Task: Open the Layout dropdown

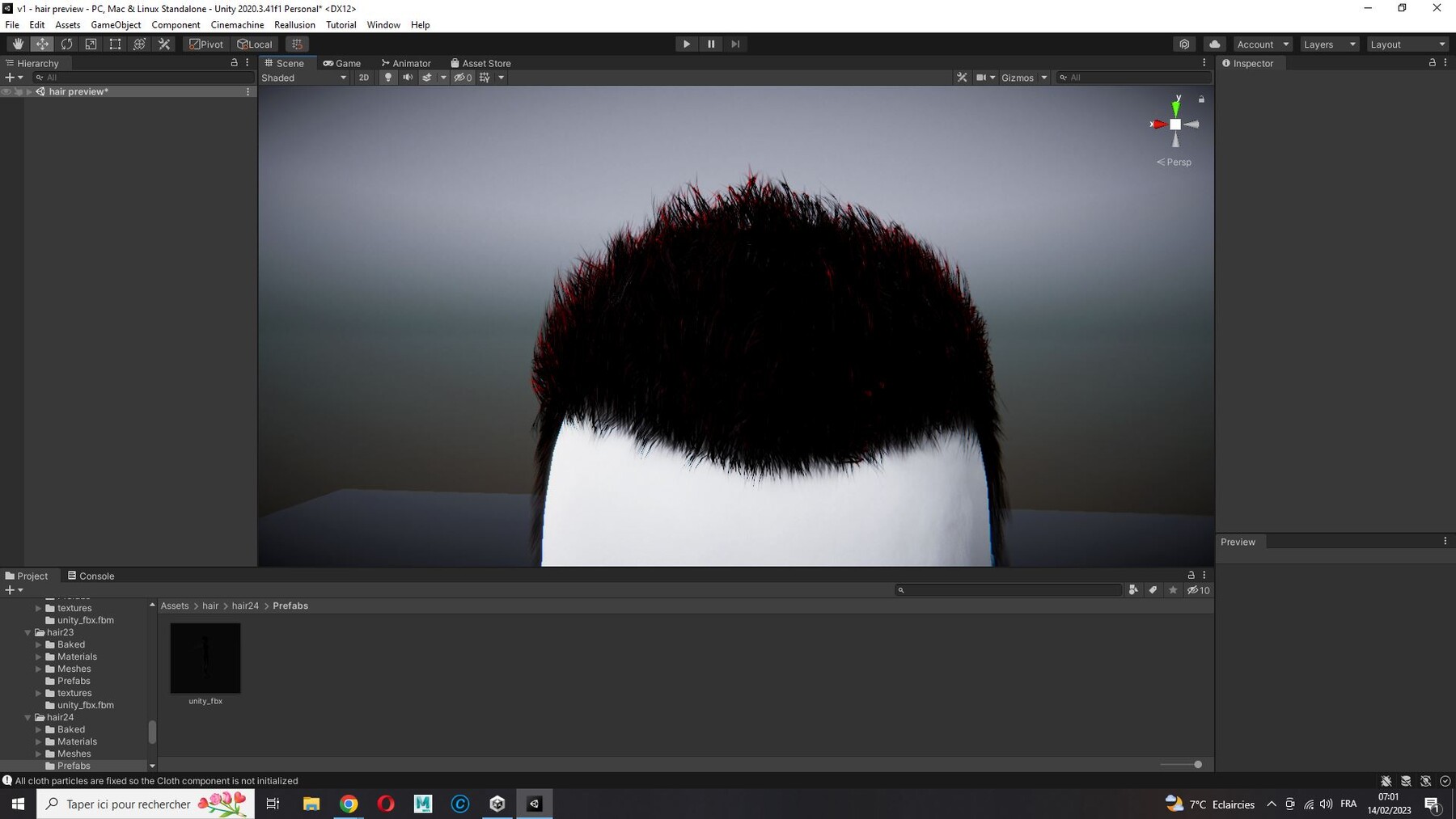Action: pos(1407,44)
